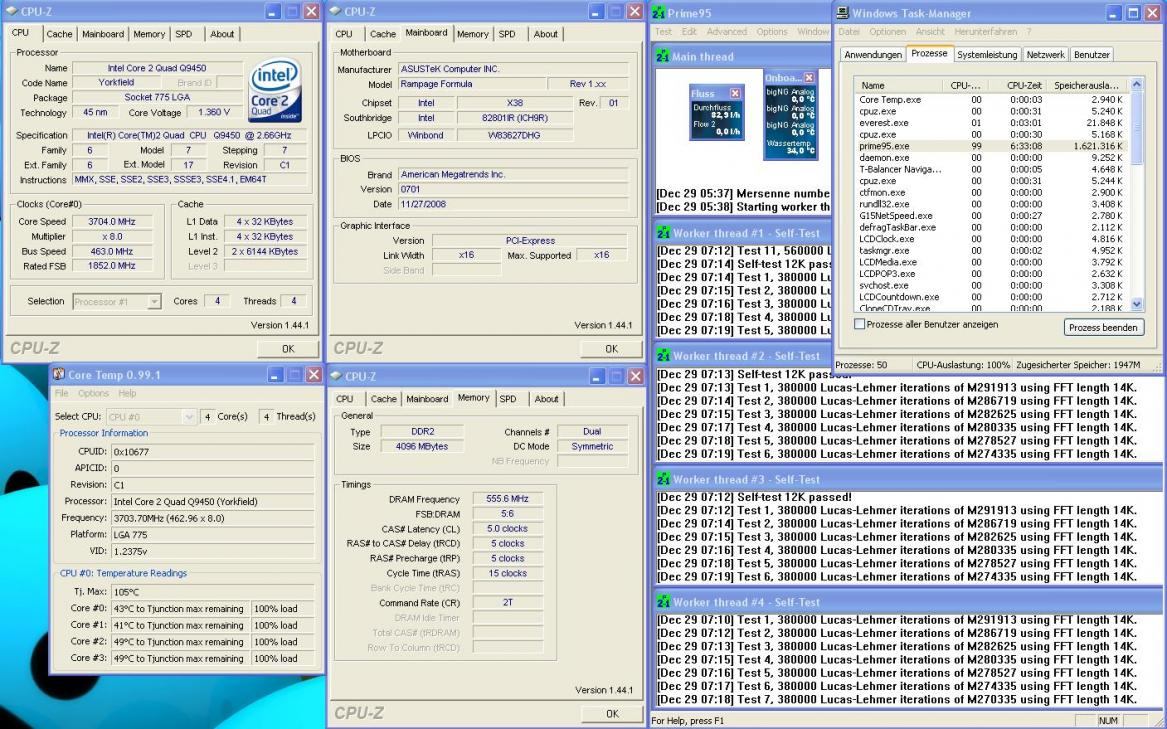The height and width of the screenshot is (729, 1167).
Task: Click the Core Temp title bar icon
Action: point(59,375)
